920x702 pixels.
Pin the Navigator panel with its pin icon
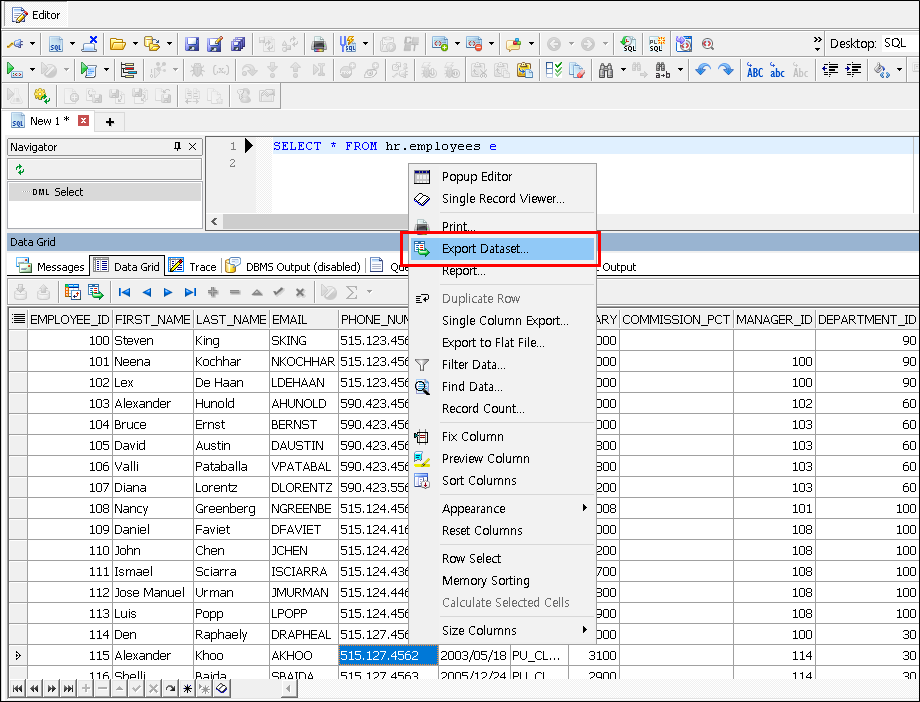click(175, 146)
